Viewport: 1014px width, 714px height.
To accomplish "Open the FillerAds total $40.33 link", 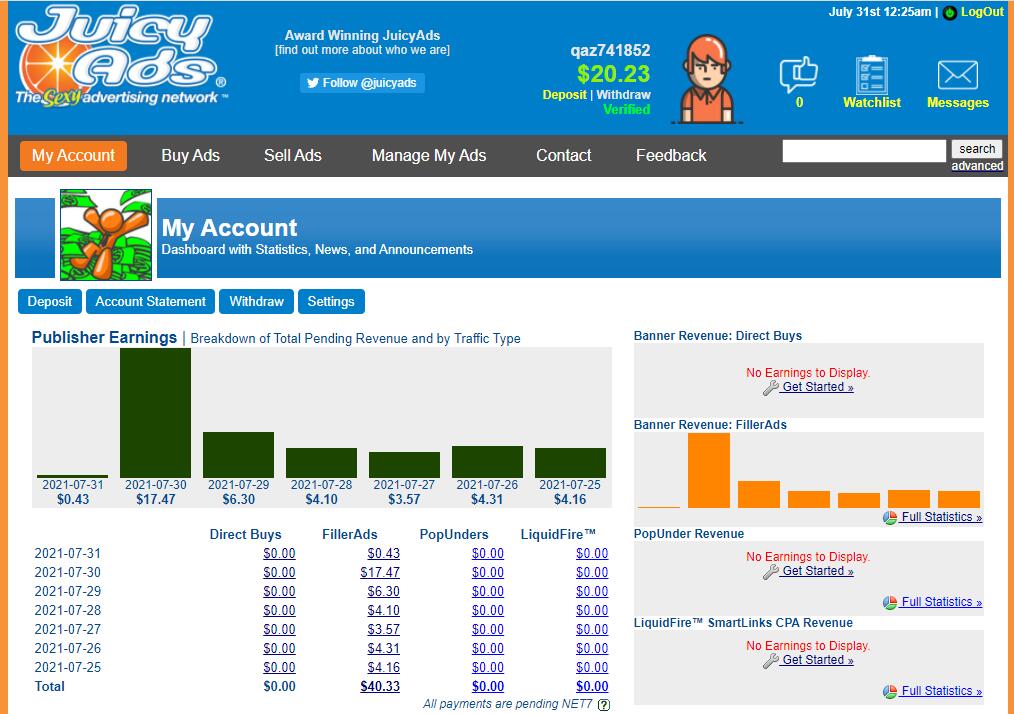I will 380,687.
